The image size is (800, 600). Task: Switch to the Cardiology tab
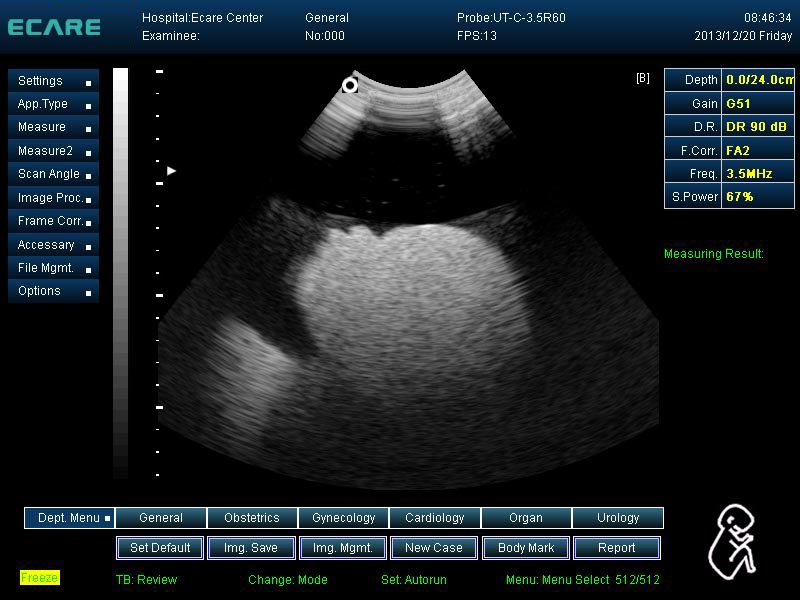coord(434,518)
